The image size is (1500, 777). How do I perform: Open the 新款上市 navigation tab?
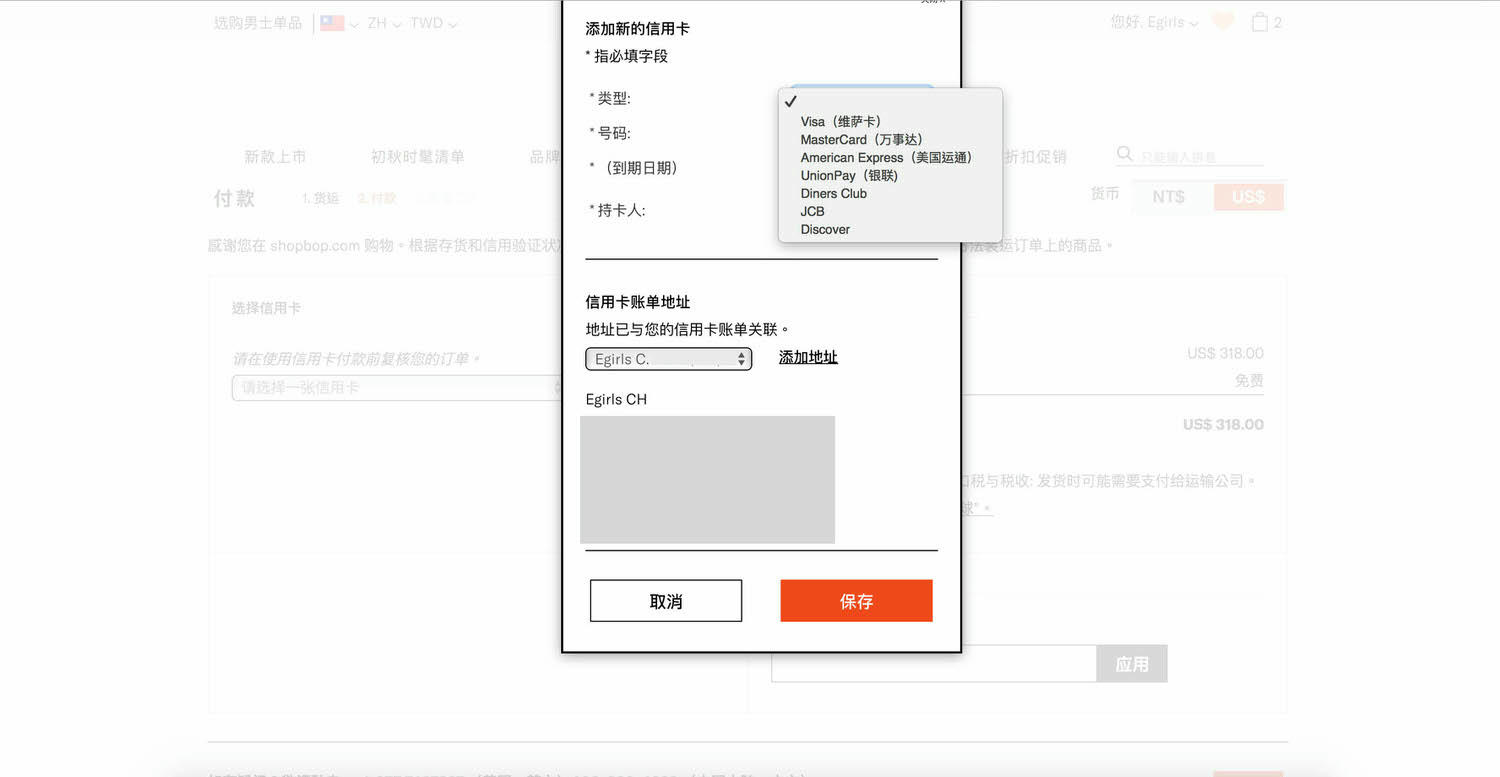[275, 157]
